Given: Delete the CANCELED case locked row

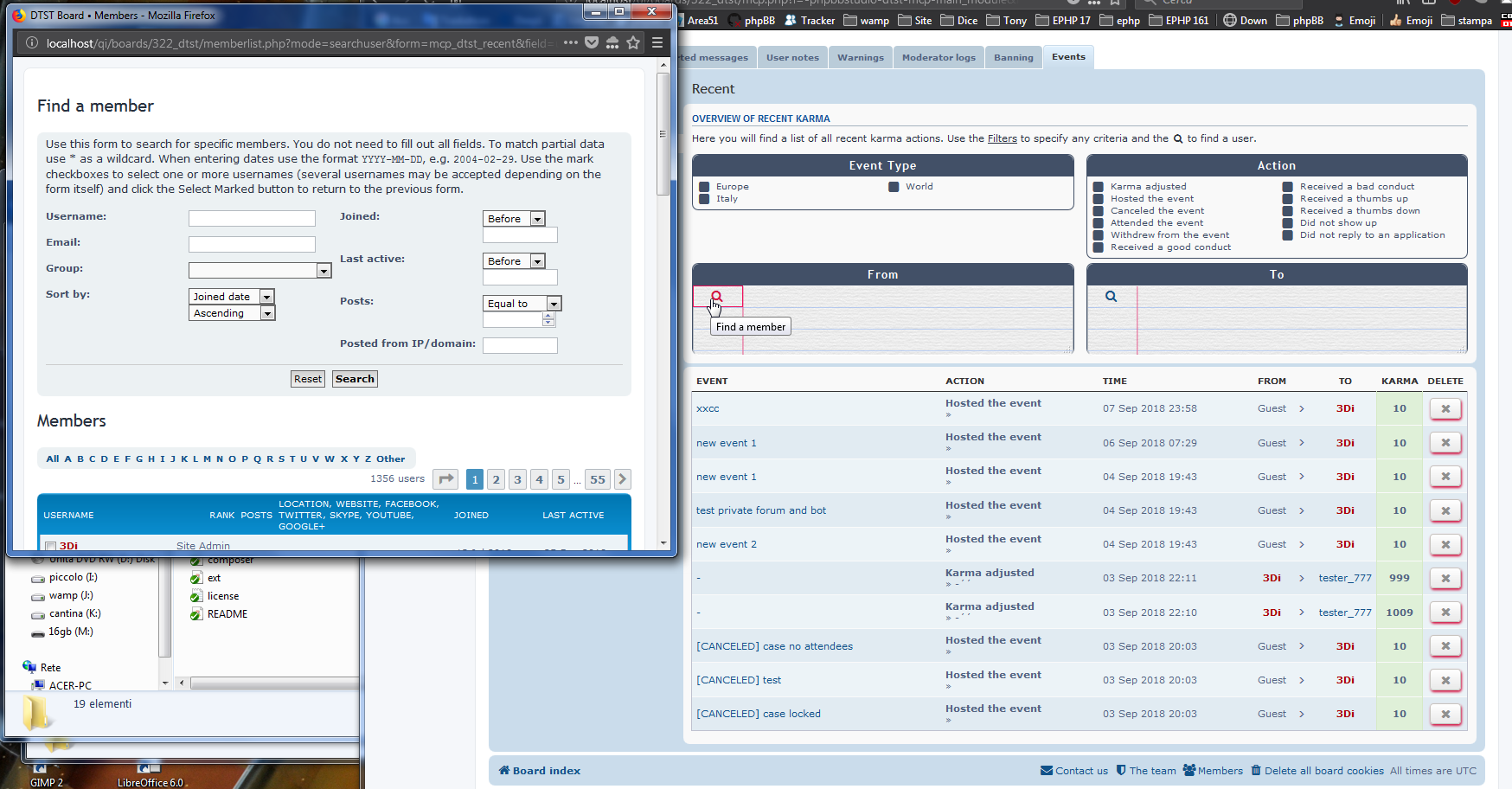Looking at the screenshot, I should 1445,714.
